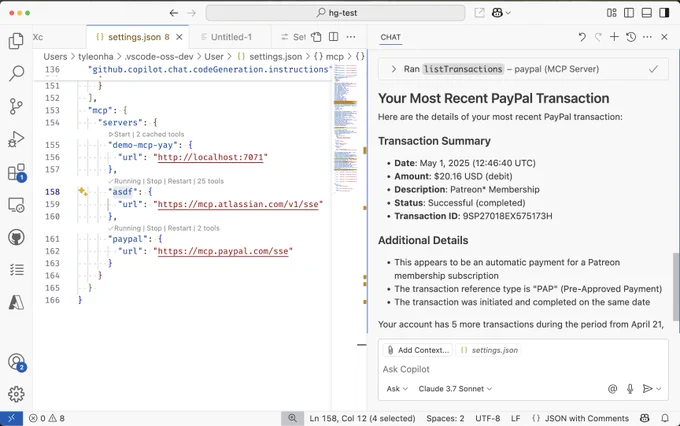Open the list-style Testing view icon
This screenshot has width=680, height=426.
(x=16, y=270)
